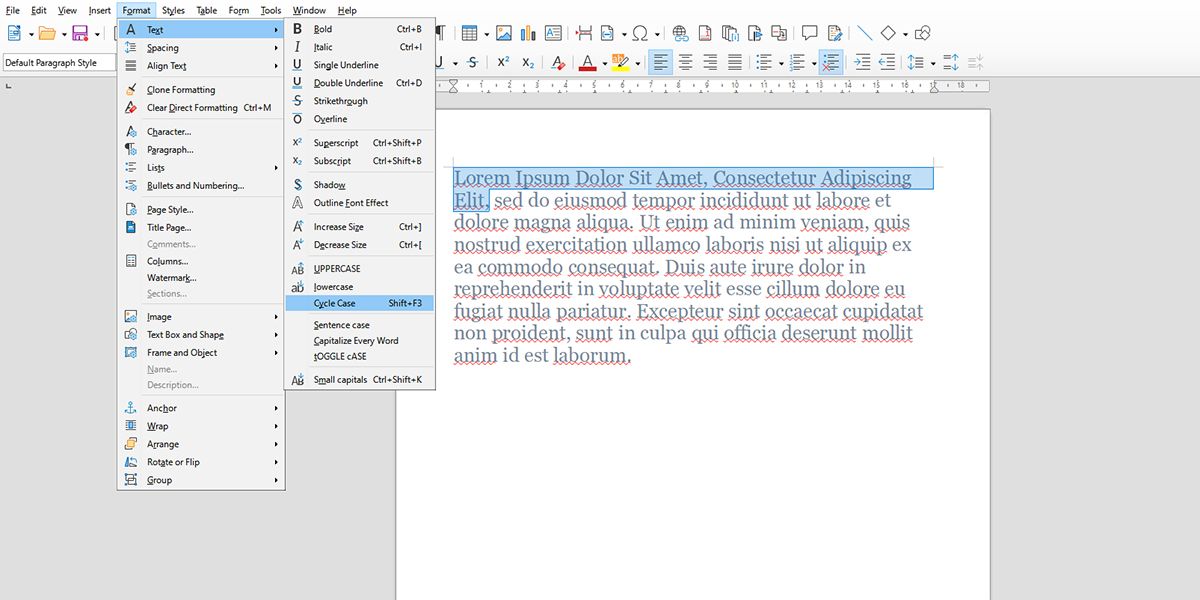Open the Window menu
This screenshot has height=600, width=1200.
tap(308, 10)
